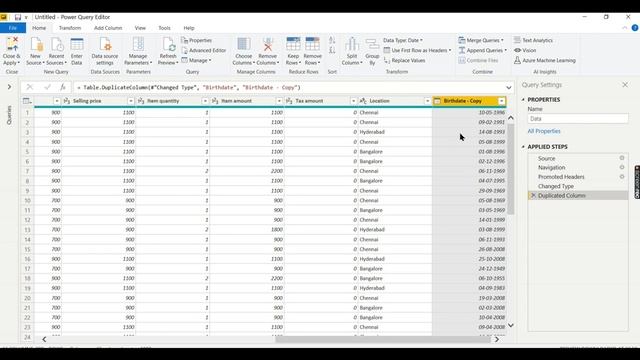Click the table menu icon in header corner

point(27,101)
